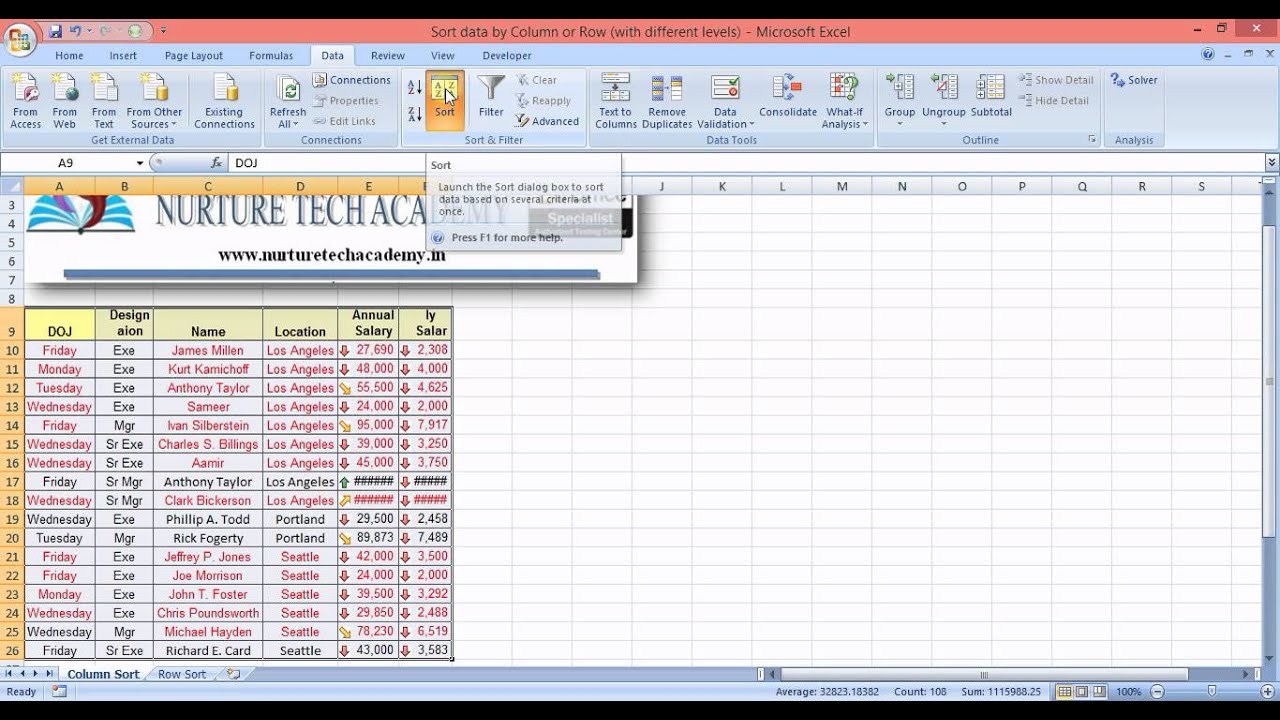Click the DOJ header cell
Screen dimensions: 1280x720
[x=60, y=323]
